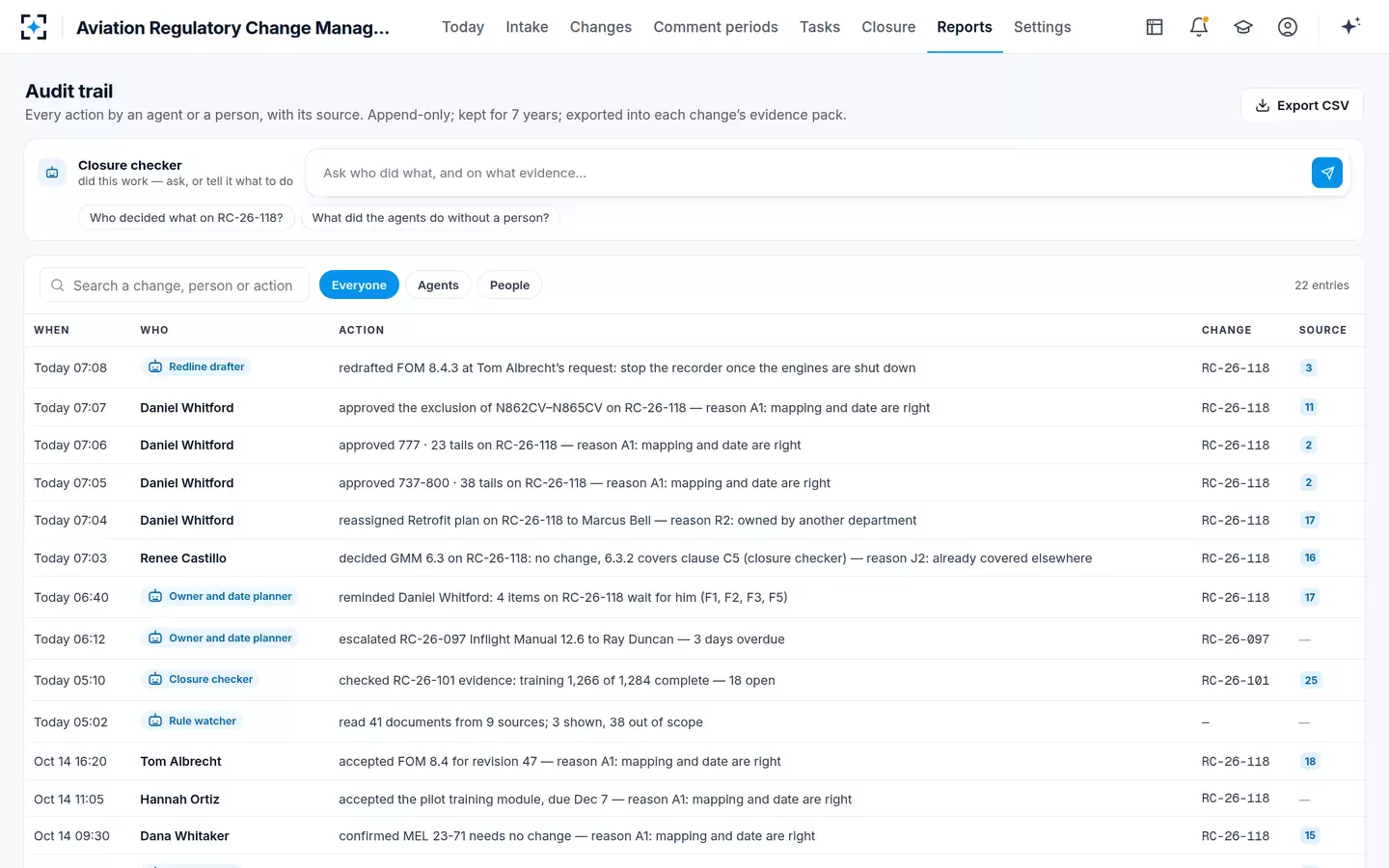Filter entries to Agents
Viewport: 1389px width, 868px height.
click(x=438, y=285)
